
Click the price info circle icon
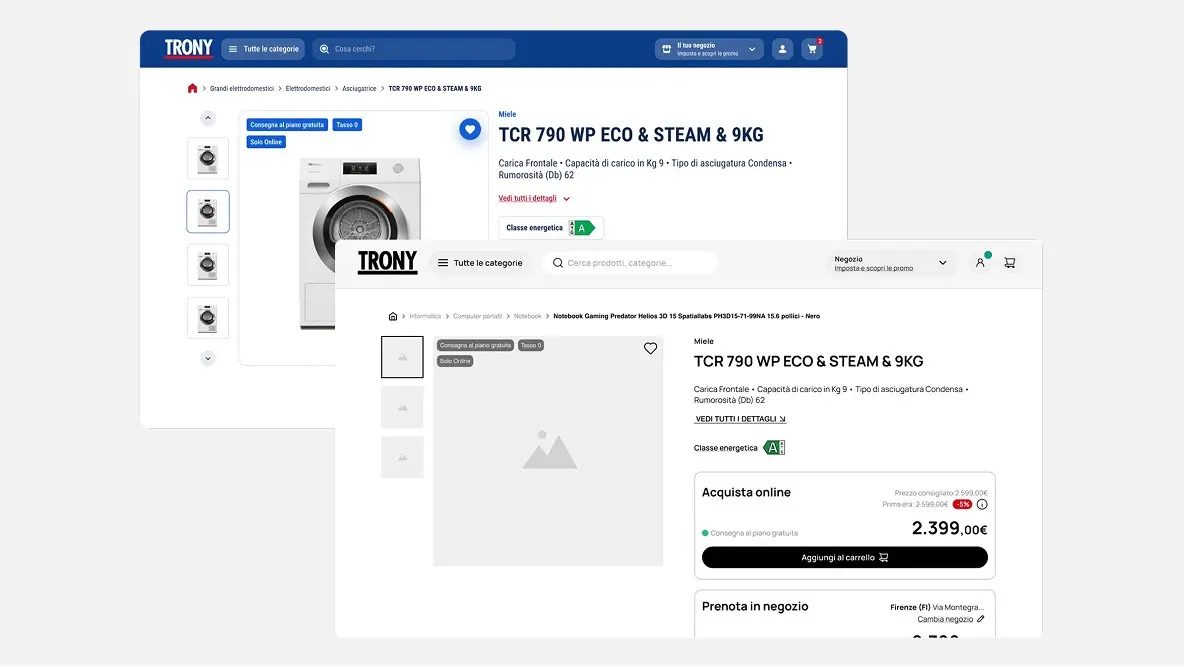[x=982, y=505]
